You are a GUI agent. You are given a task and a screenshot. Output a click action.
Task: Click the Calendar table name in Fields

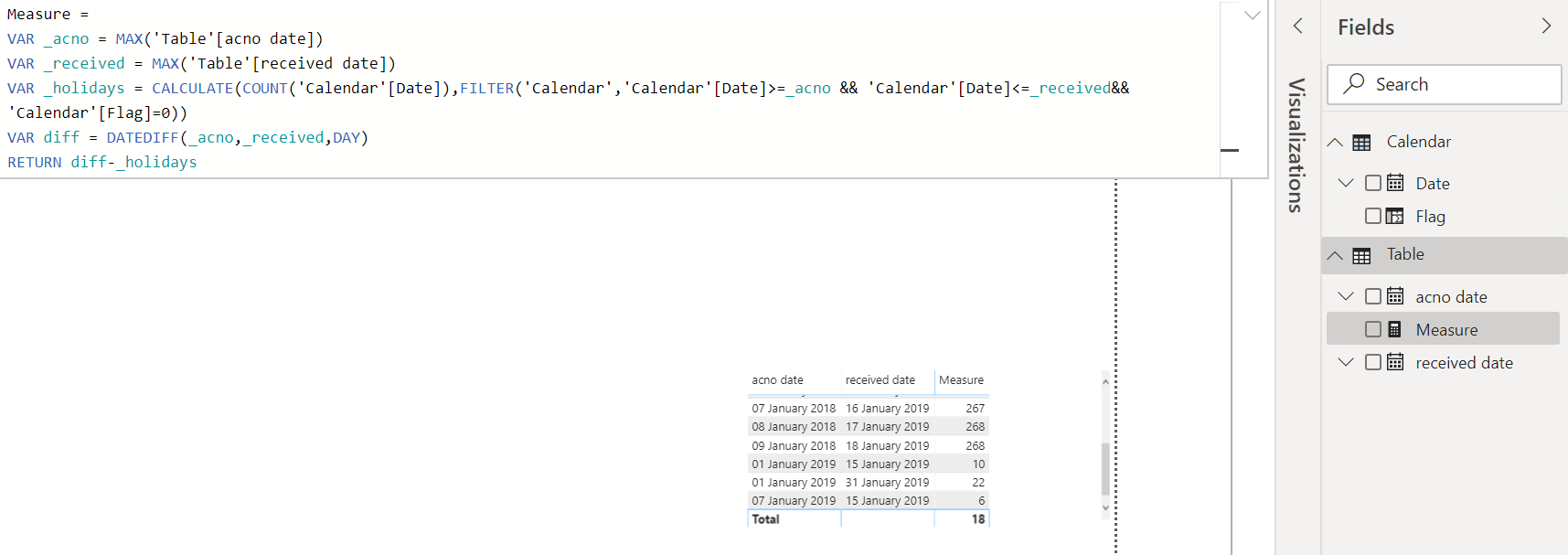point(1418,142)
